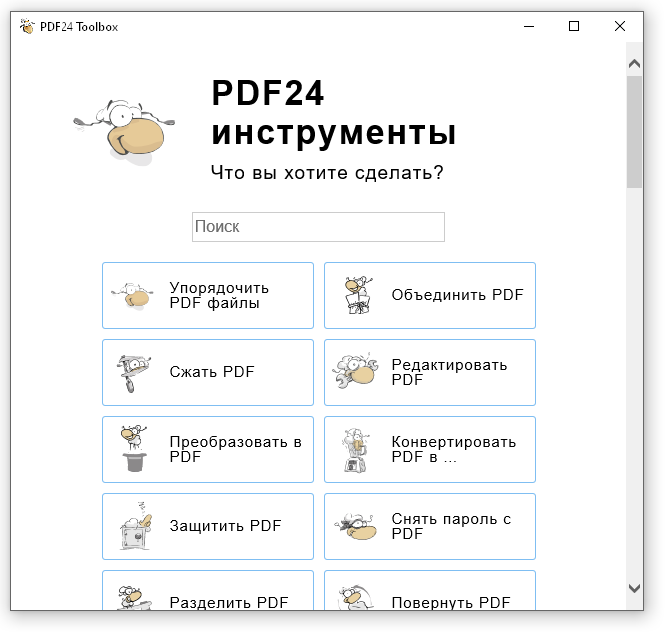This screenshot has height=632, width=670.
Task: Click the PDF24 инструменты heading
Action: pos(334,113)
